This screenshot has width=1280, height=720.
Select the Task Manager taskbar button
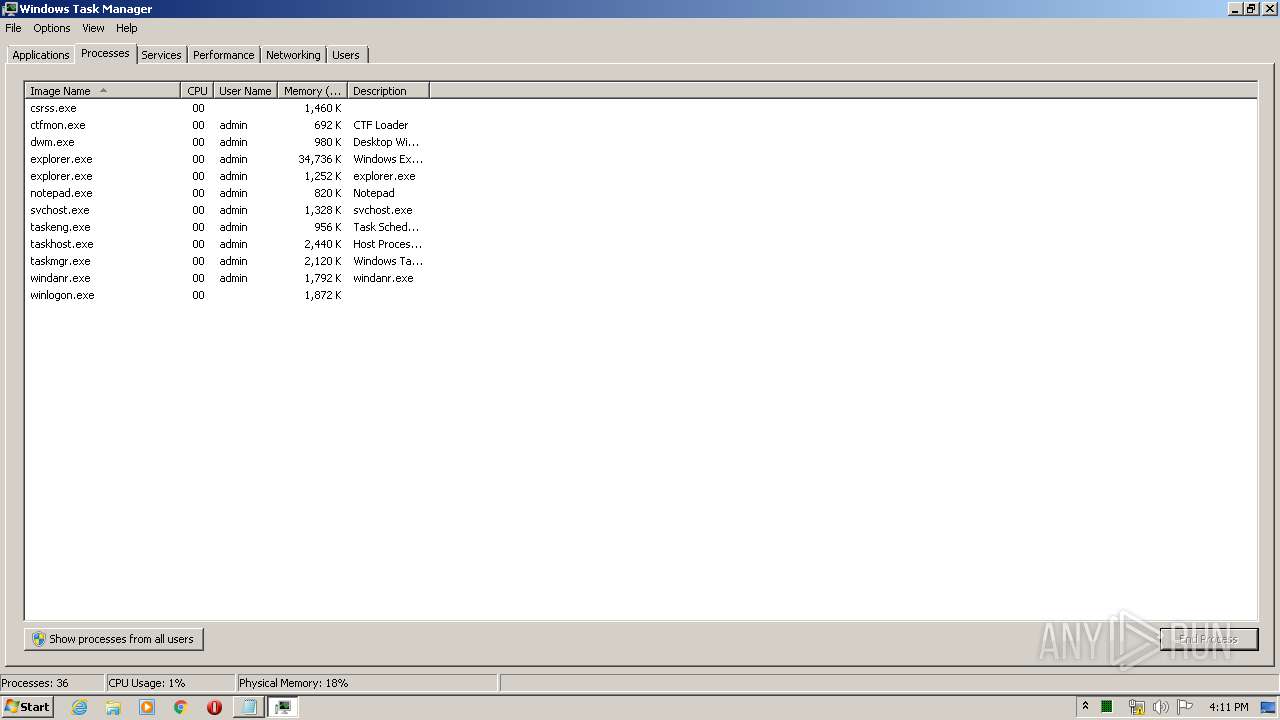[x=283, y=707]
